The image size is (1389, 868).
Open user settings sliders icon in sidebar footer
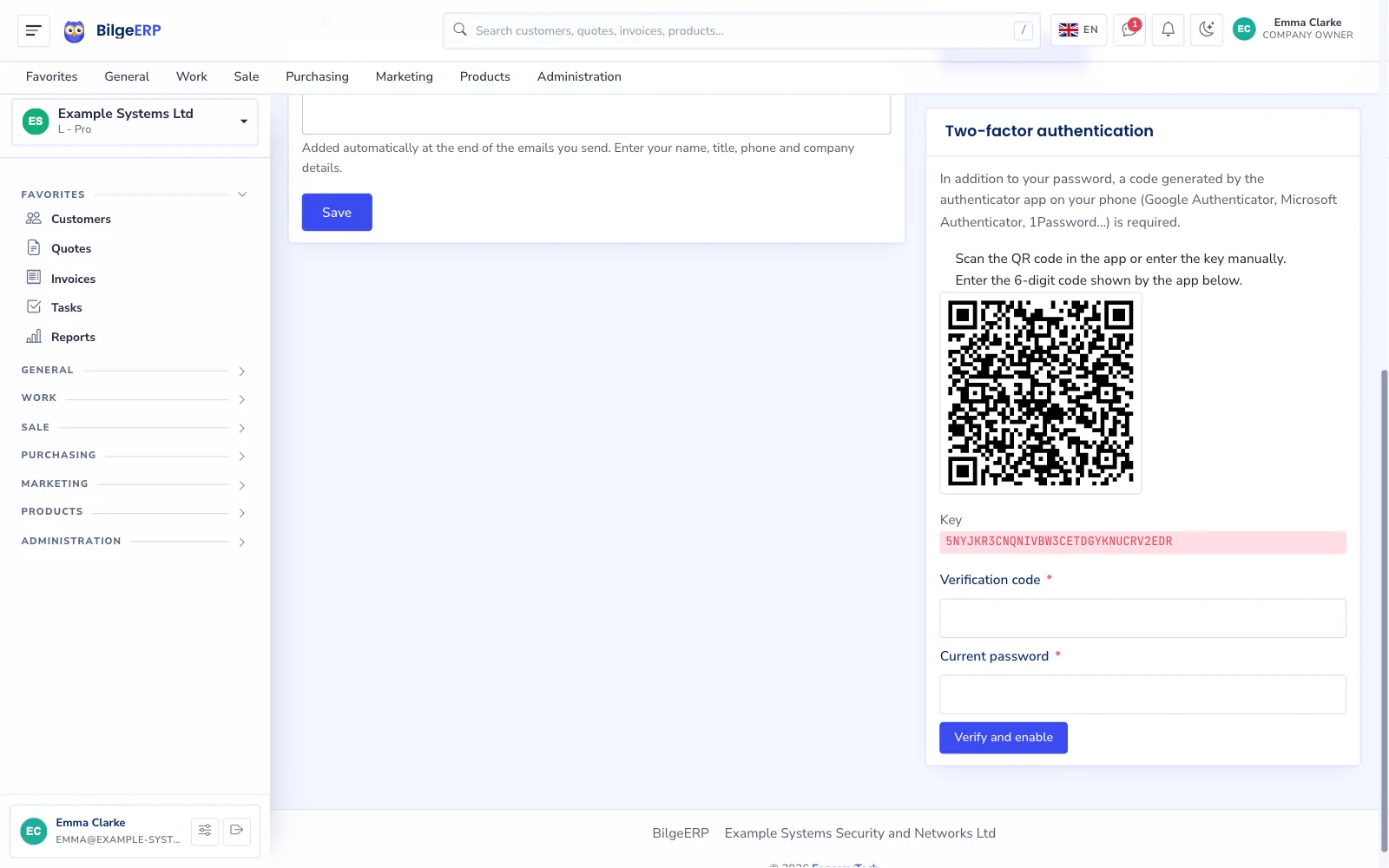click(x=205, y=831)
